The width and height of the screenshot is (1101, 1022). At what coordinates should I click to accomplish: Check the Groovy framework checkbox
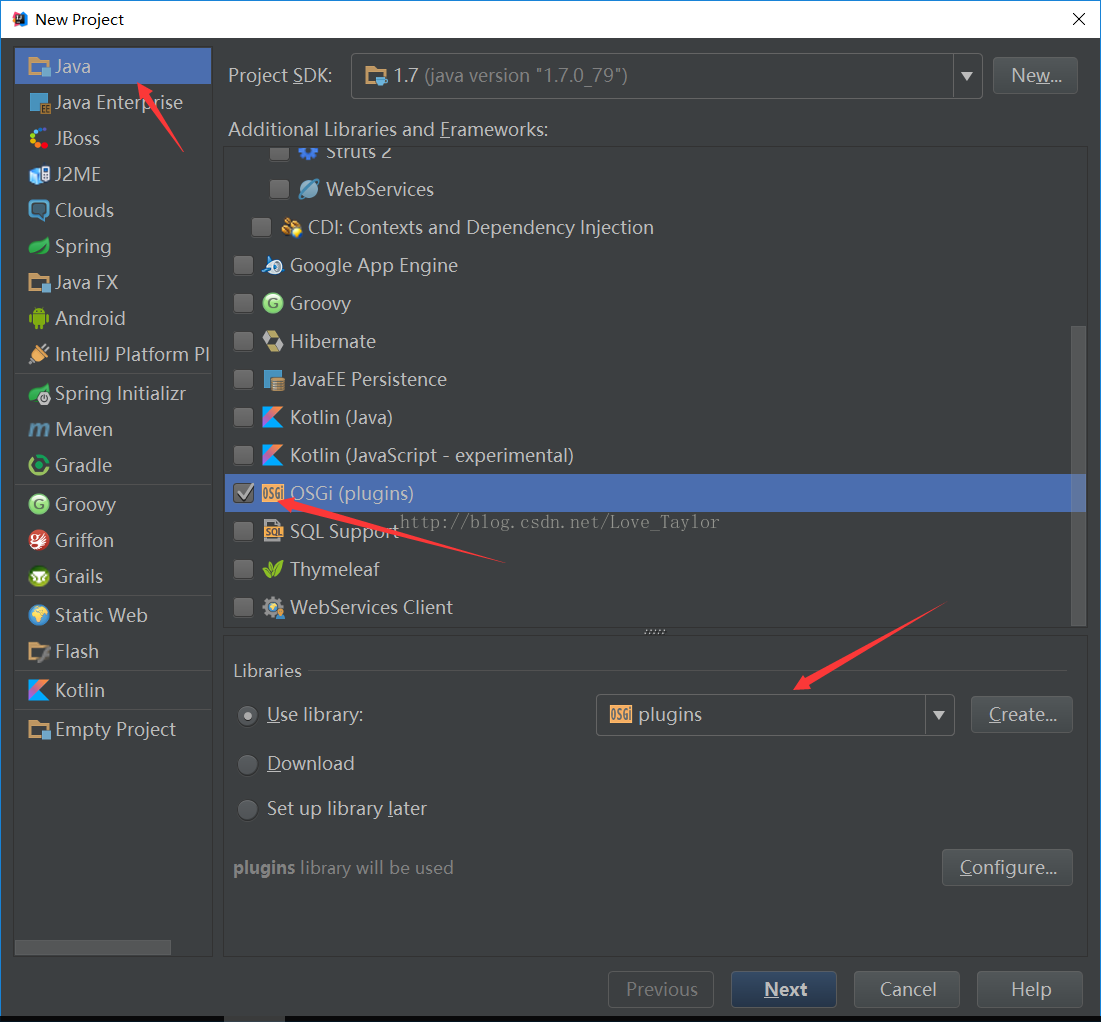coord(243,303)
